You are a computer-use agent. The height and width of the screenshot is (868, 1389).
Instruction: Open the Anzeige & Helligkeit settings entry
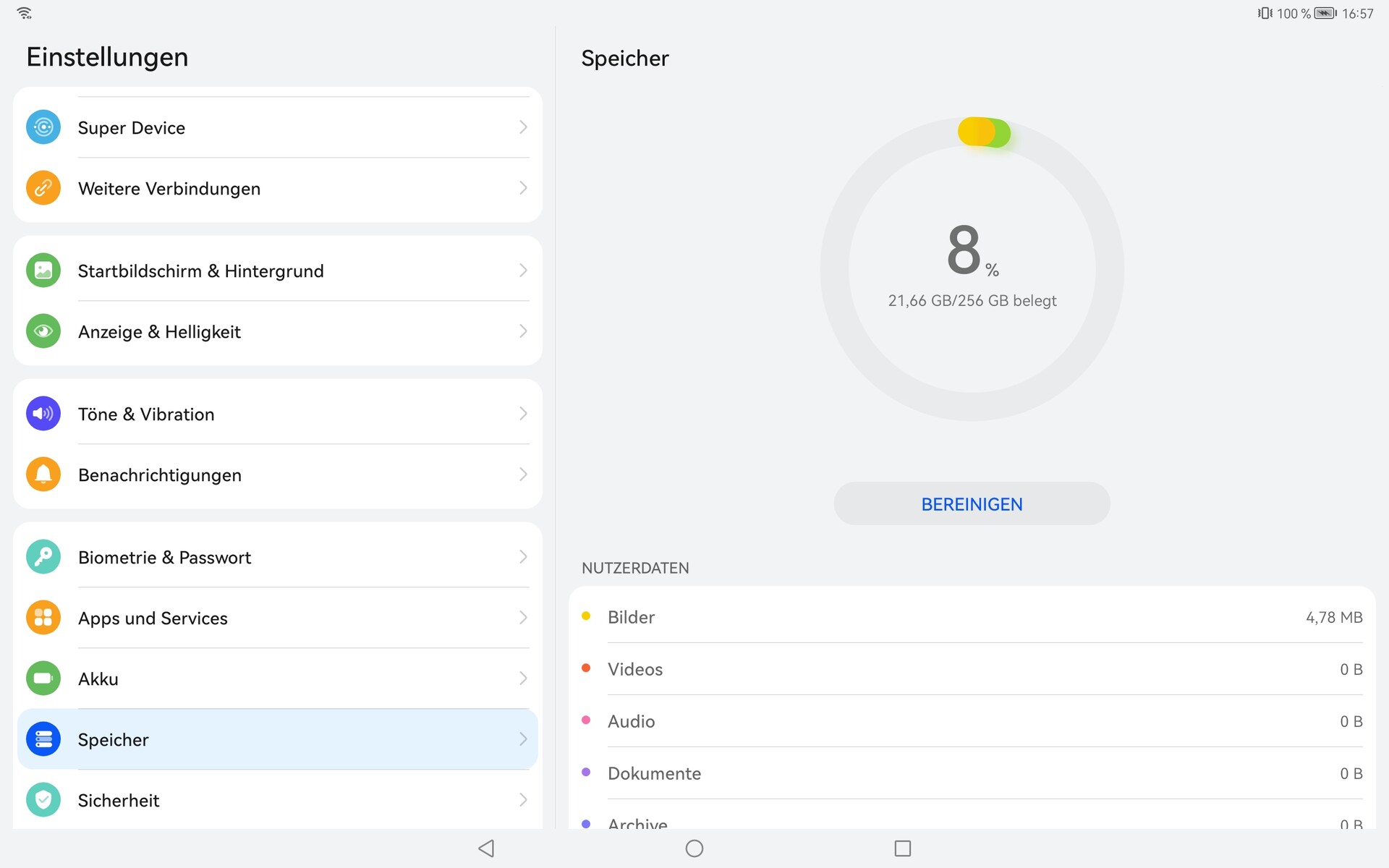(278, 331)
